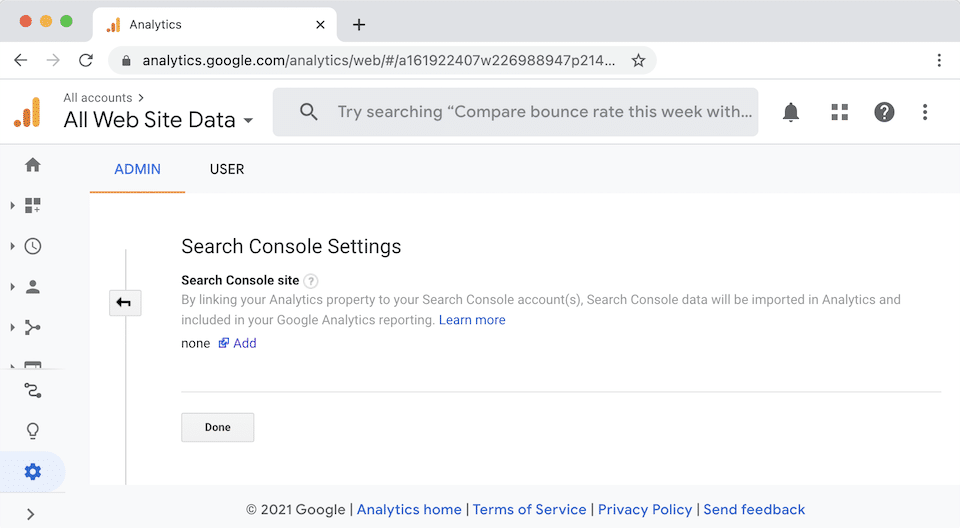Open the Discover lightbulb icon
The width and height of the screenshot is (960, 528).
click(33, 431)
